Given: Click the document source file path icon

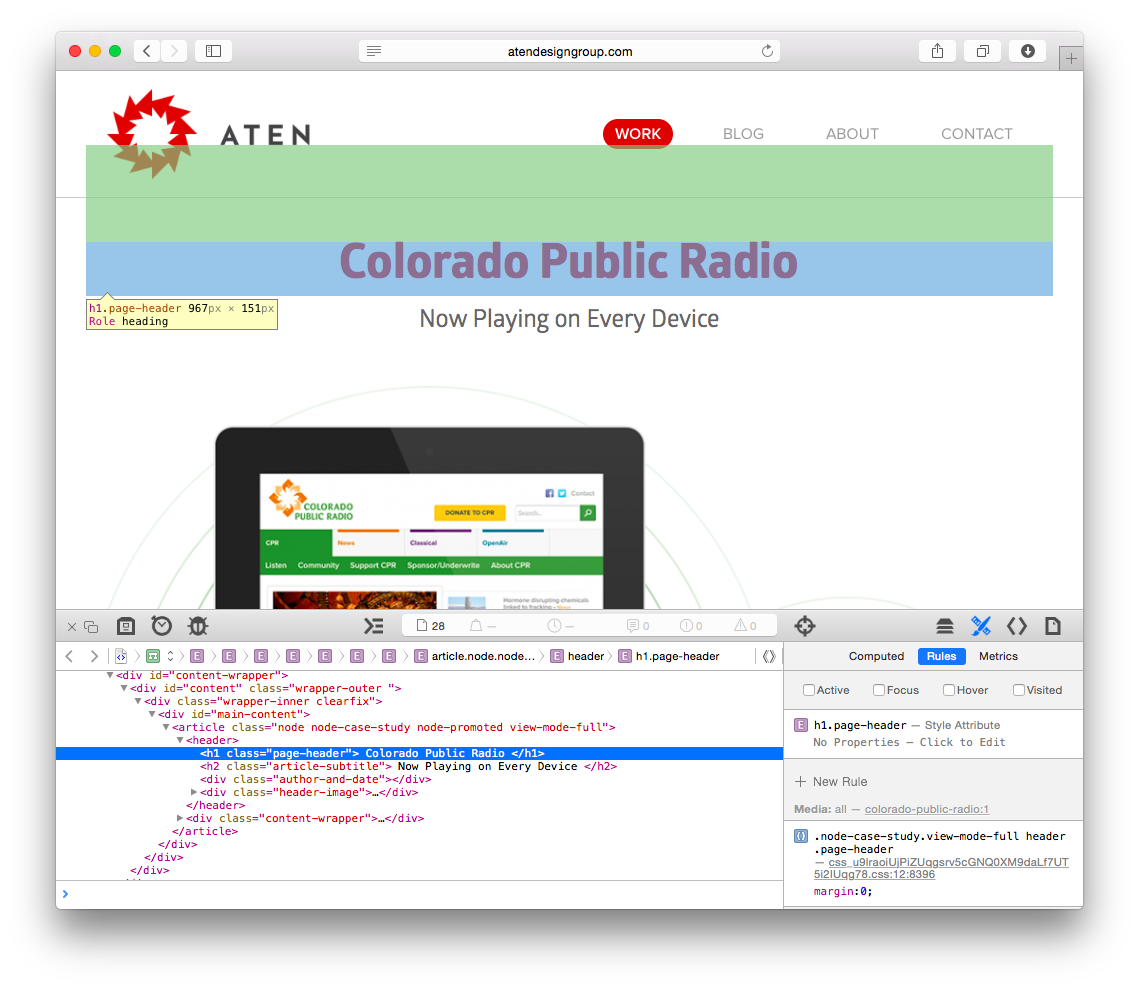Looking at the screenshot, I should pos(121,656).
